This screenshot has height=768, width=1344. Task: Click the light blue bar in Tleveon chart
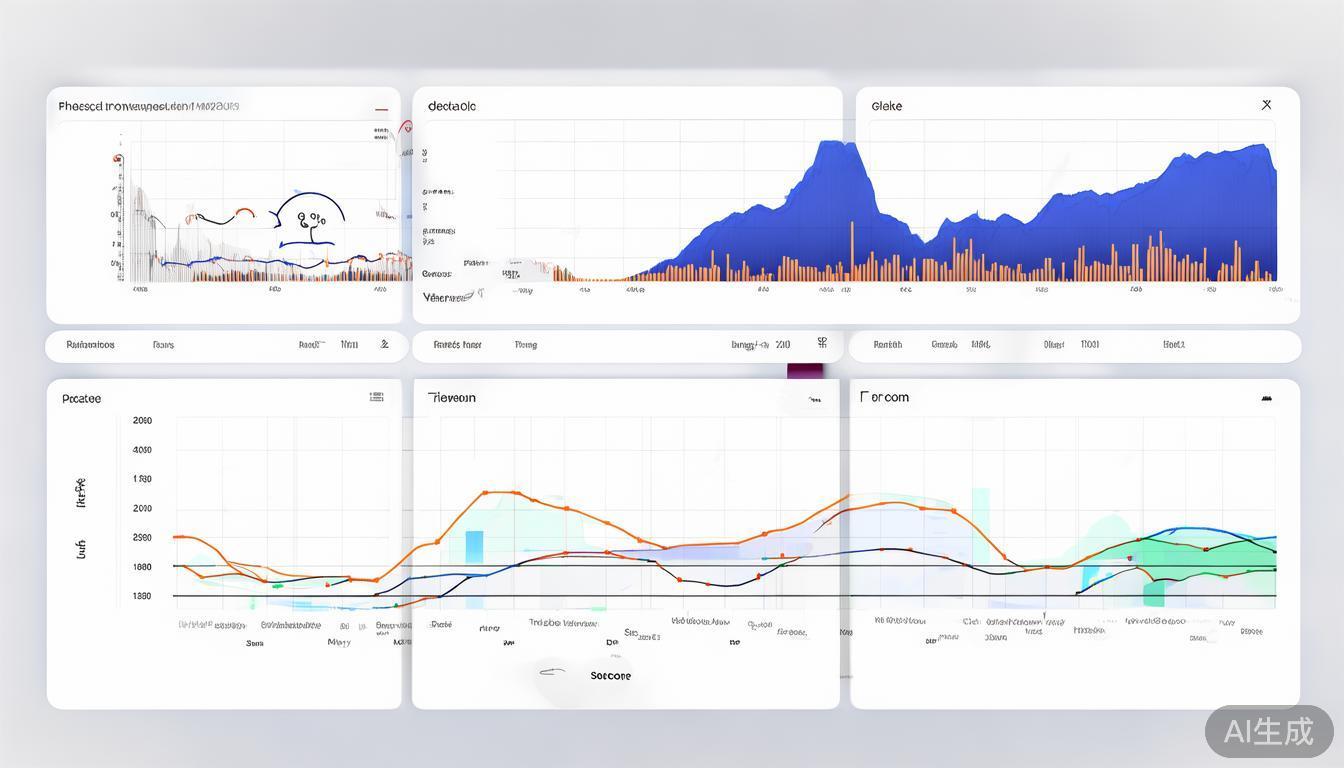click(x=474, y=547)
